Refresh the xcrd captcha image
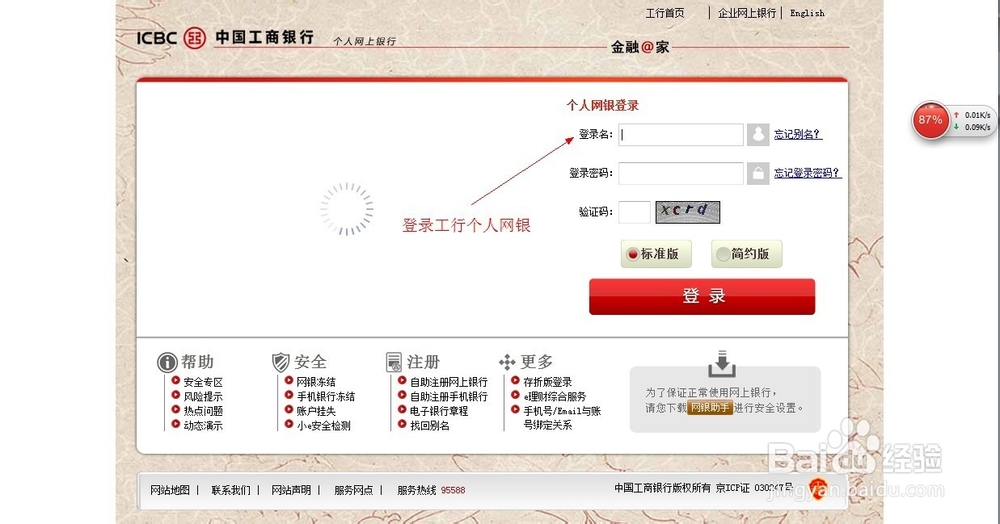Screen dimensions: 1000x524 [688, 212]
